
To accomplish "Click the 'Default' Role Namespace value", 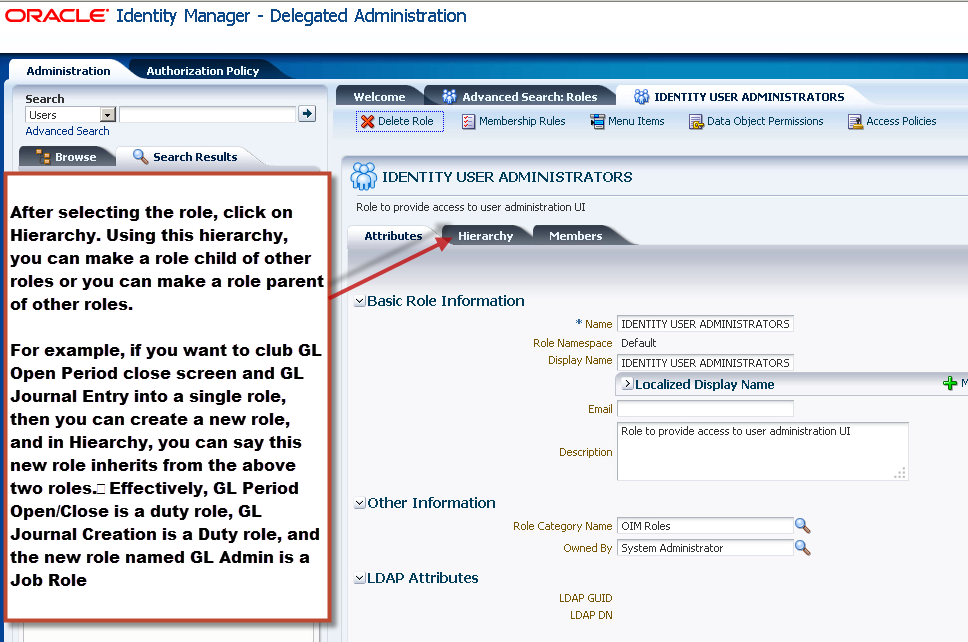I will [x=638, y=343].
